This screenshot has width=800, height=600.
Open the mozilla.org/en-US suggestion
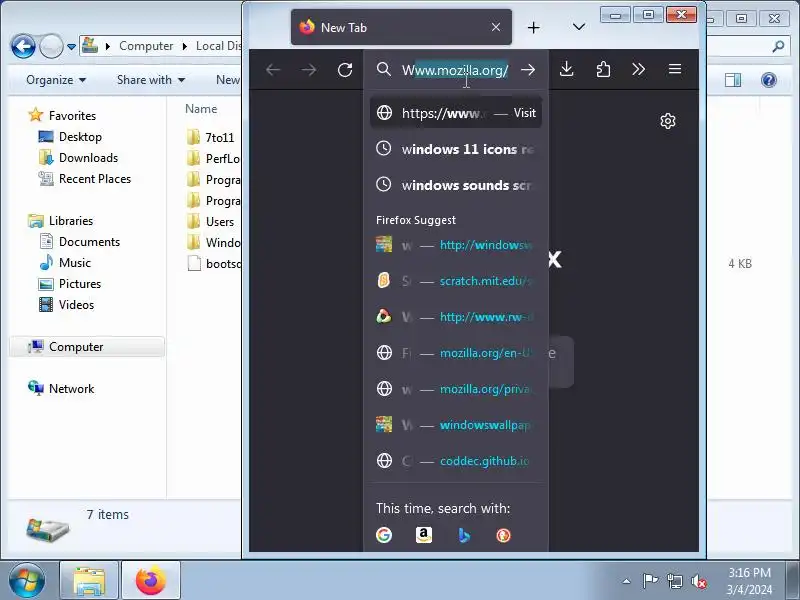[x=456, y=353]
